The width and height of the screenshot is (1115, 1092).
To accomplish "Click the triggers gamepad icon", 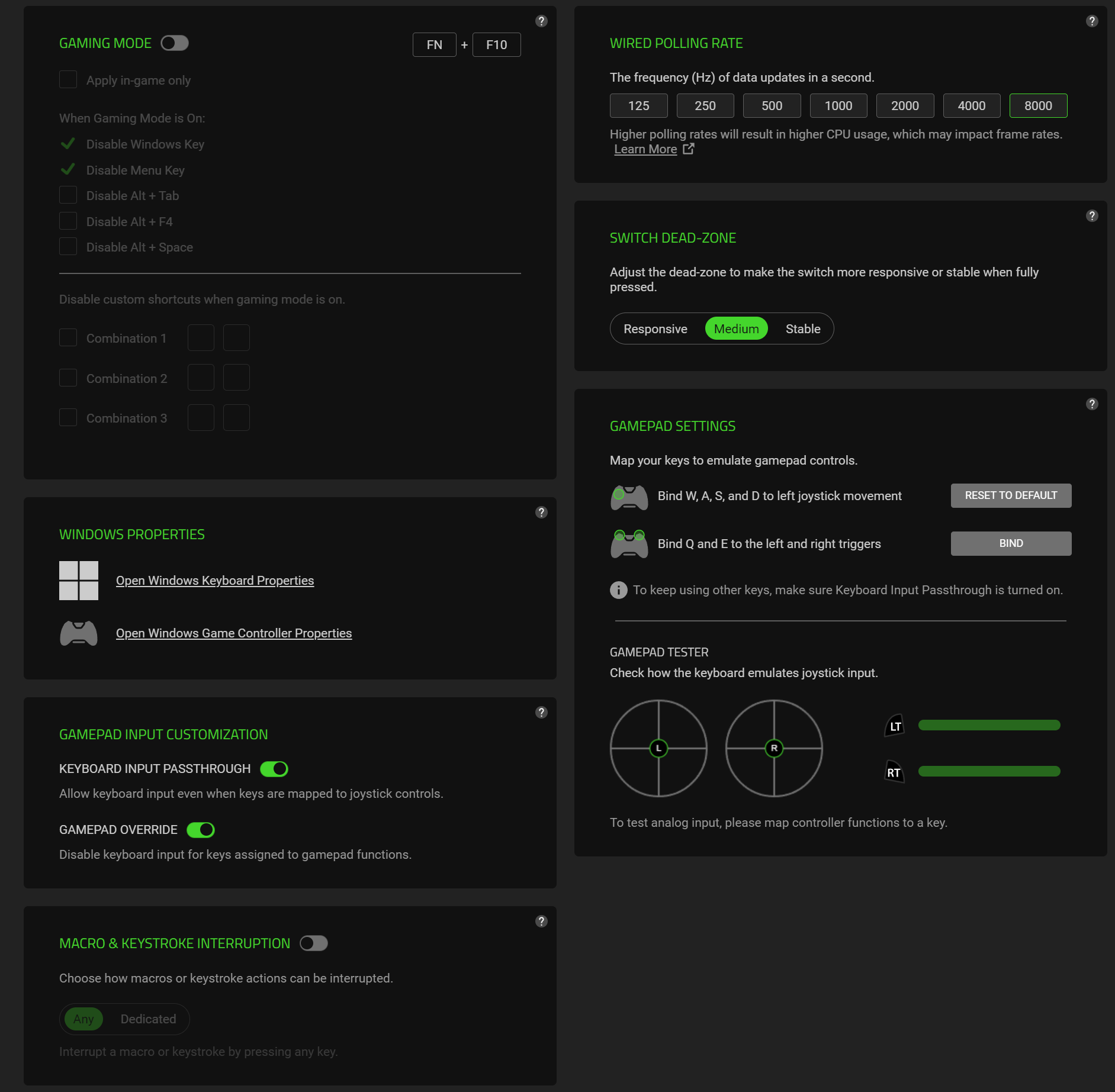I will click(629, 545).
